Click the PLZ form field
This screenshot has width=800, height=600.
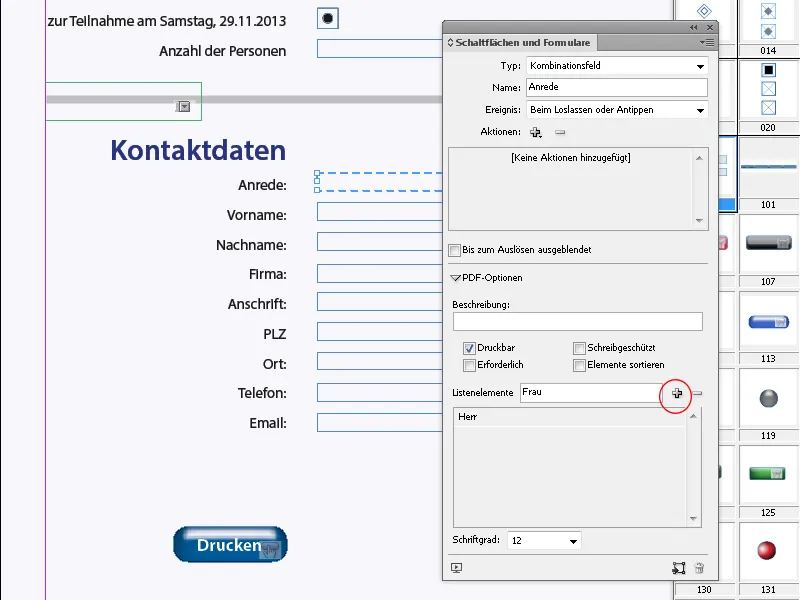pos(380,332)
